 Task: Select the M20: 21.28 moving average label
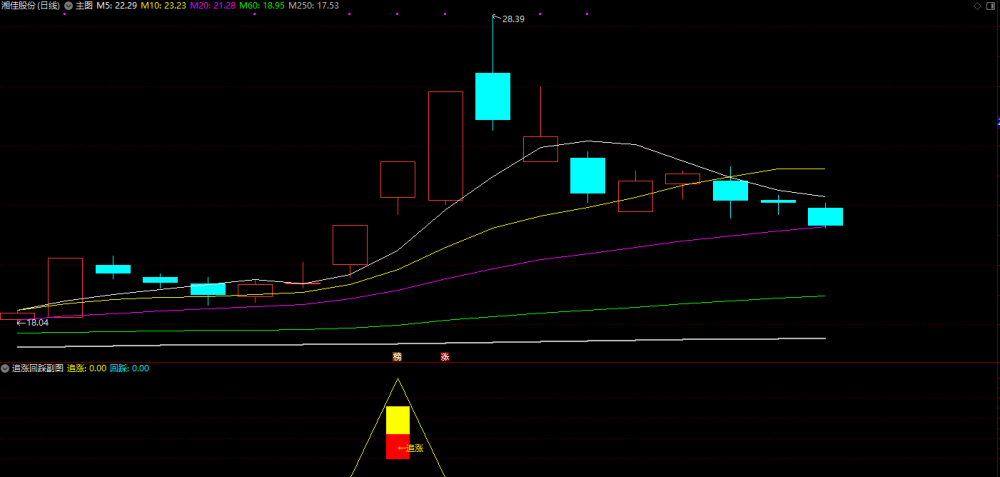tap(213, 5)
